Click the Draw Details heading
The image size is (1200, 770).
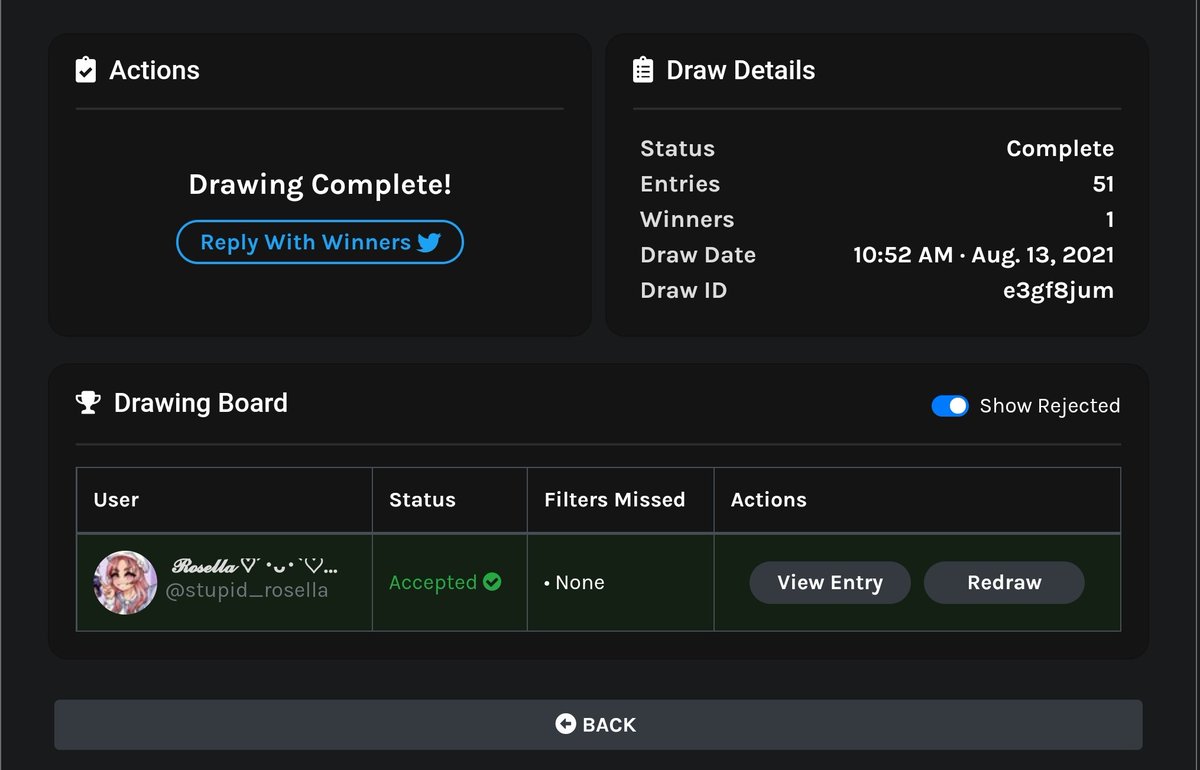(741, 70)
